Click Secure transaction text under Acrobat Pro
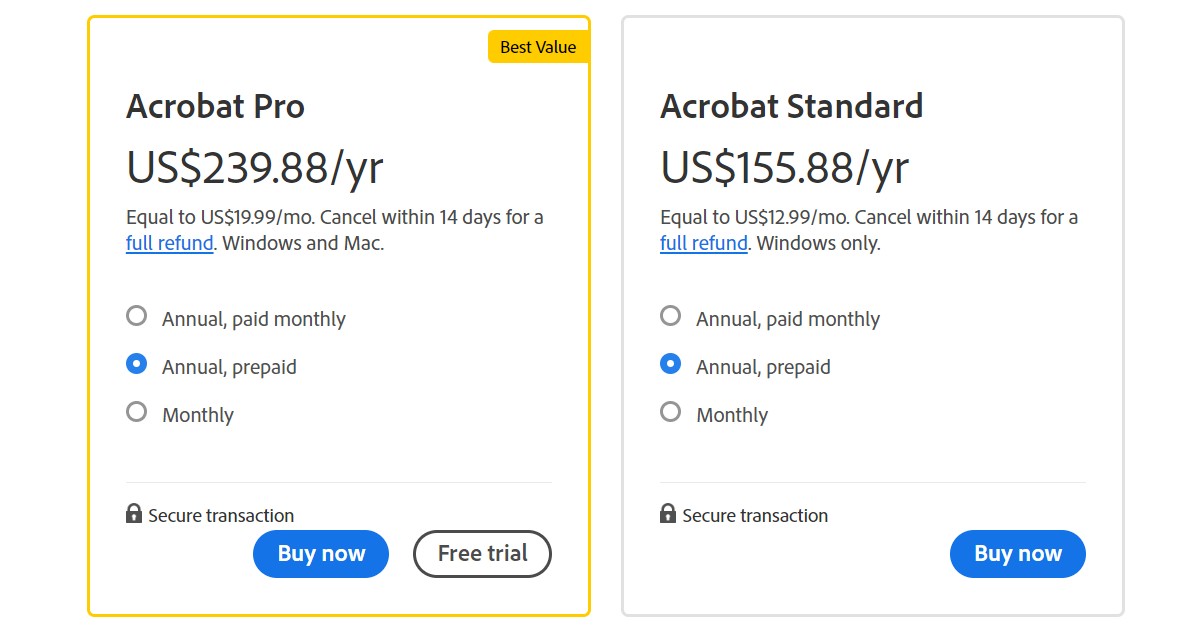Screen dimensions: 1200x633 (x=220, y=516)
